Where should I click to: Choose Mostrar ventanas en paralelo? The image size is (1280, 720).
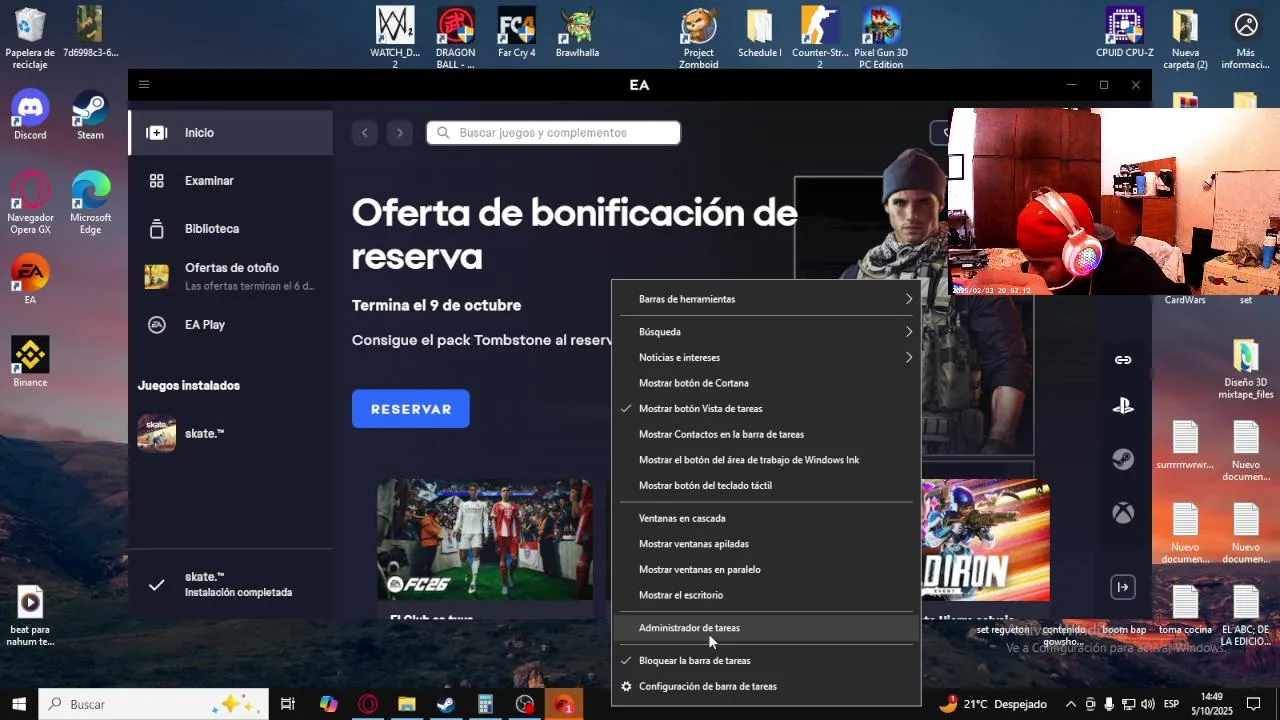766,570
